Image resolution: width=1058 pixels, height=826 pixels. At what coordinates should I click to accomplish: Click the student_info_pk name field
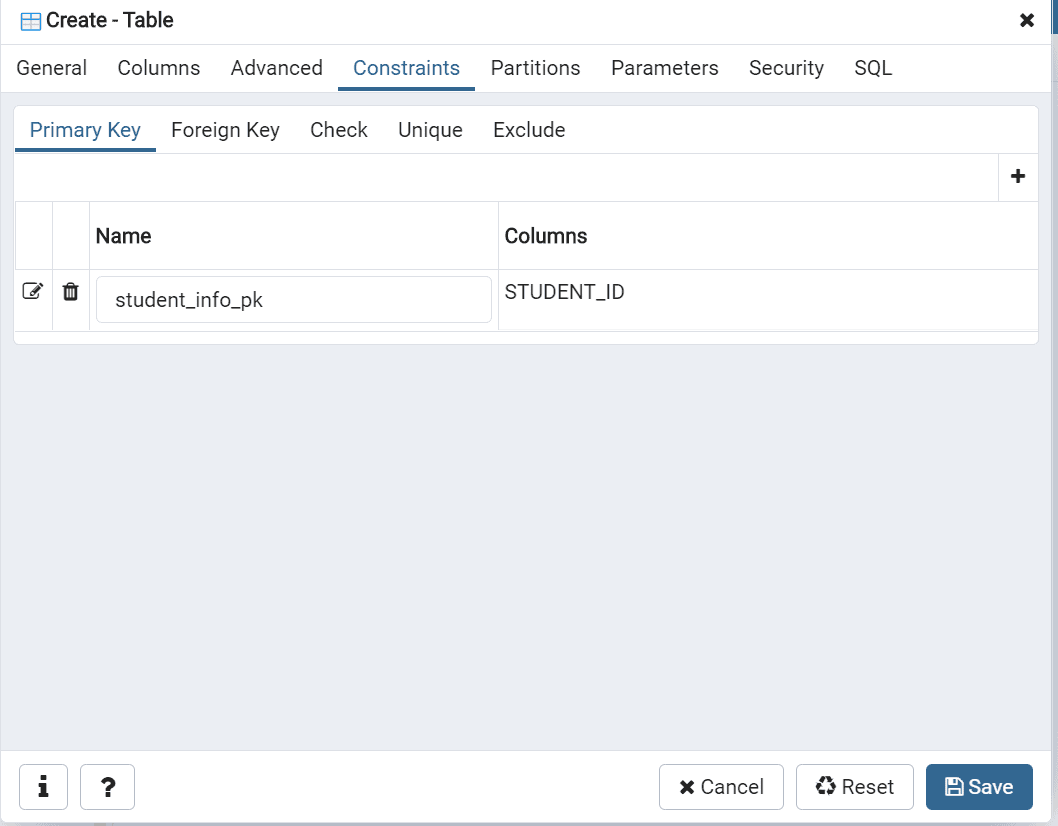point(294,299)
